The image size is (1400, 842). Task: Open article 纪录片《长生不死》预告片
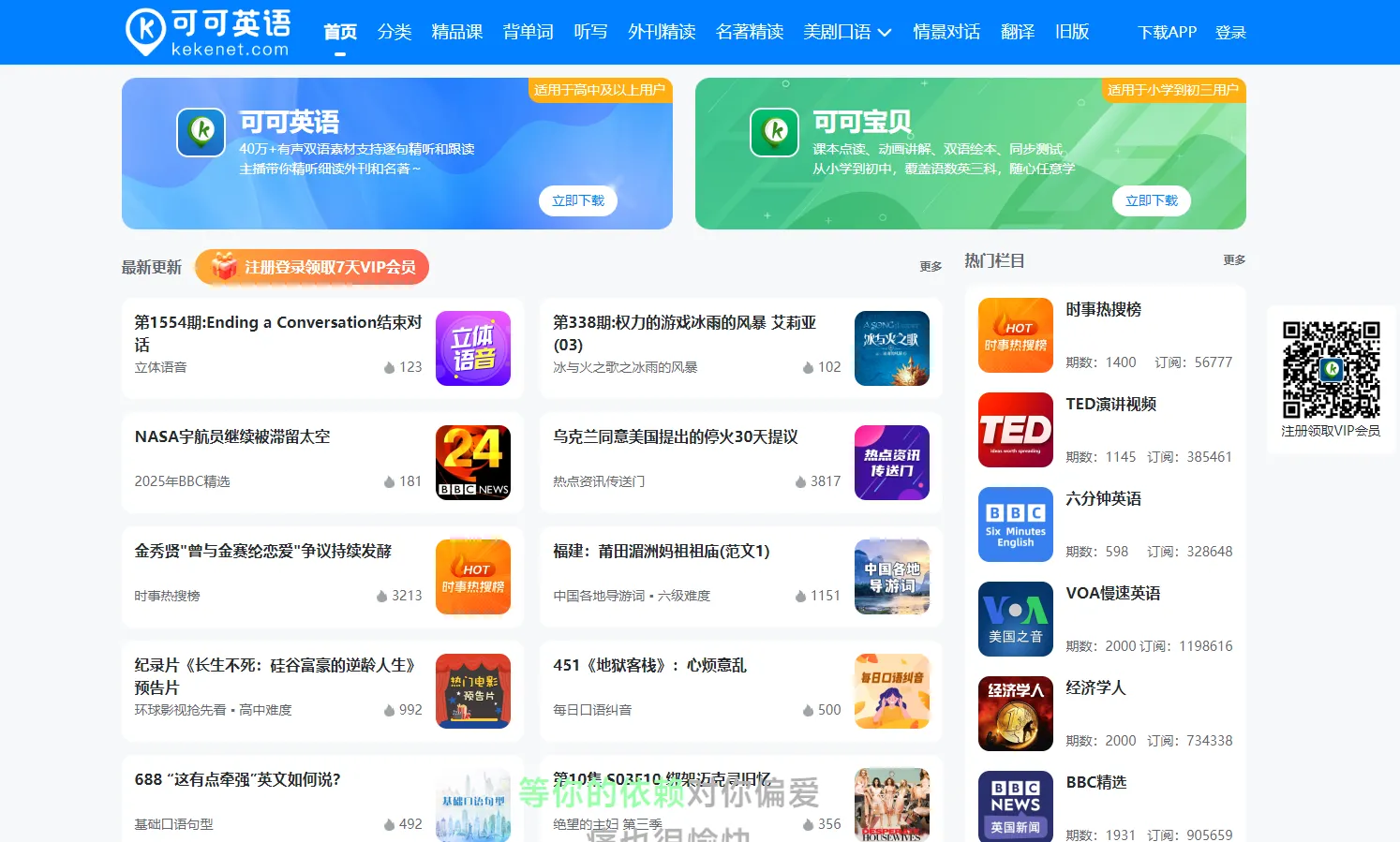click(x=275, y=675)
